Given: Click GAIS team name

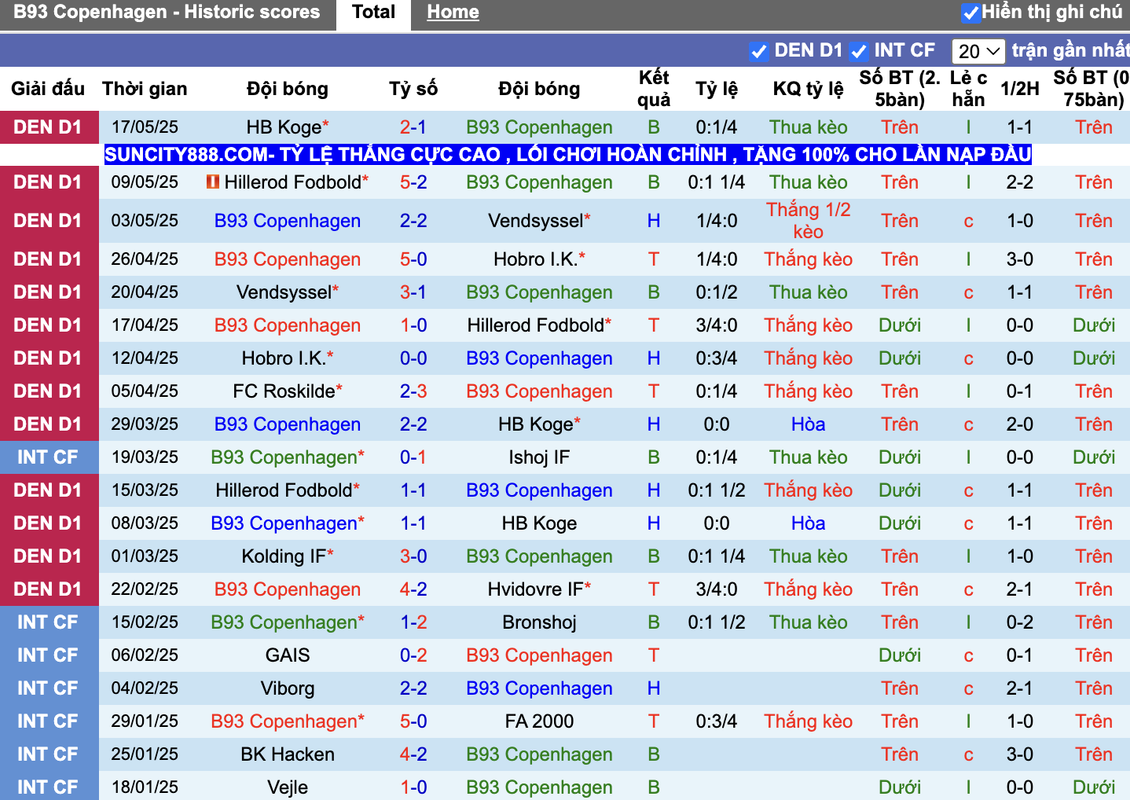Looking at the screenshot, I should coord(287,656).
